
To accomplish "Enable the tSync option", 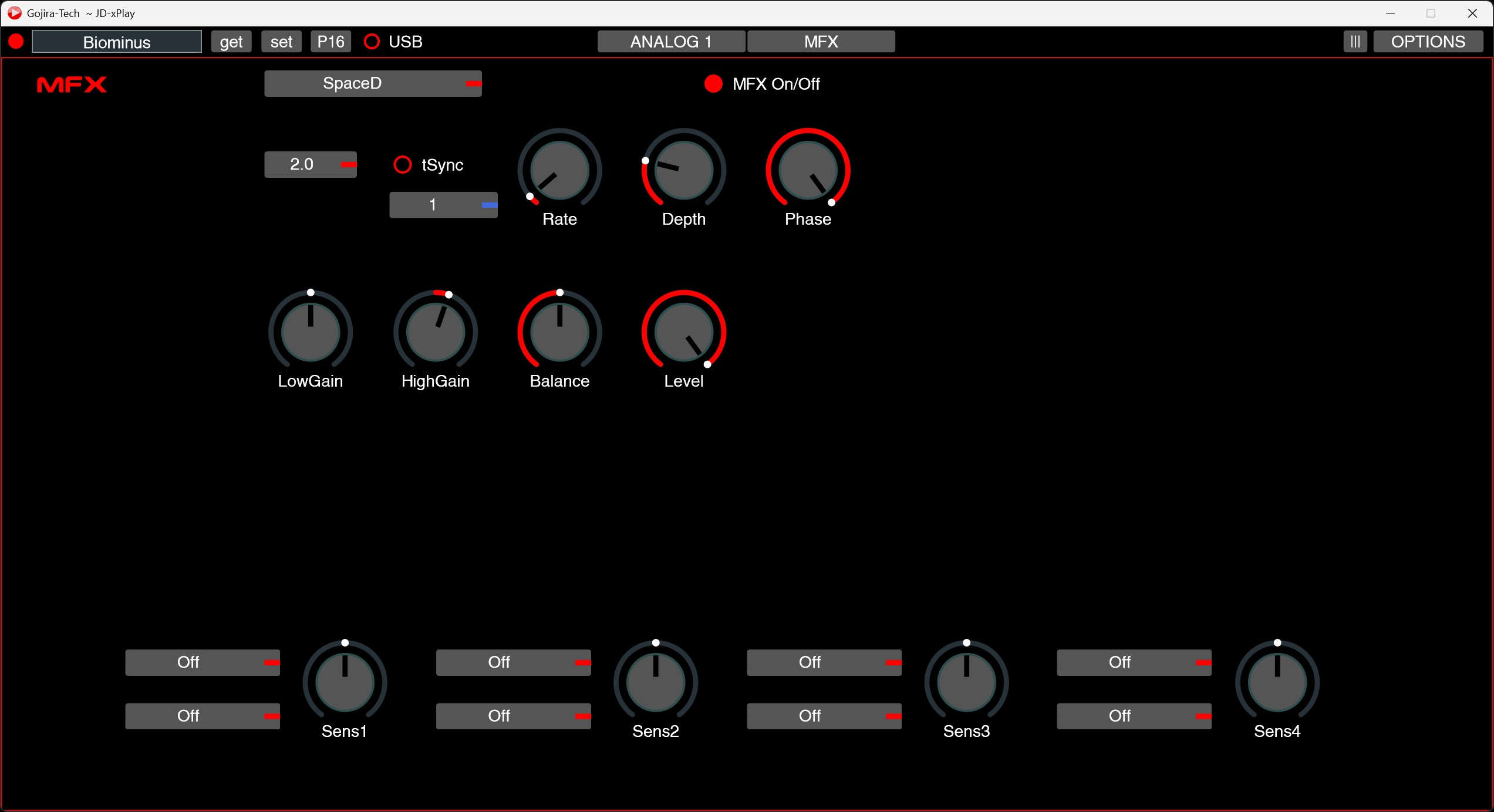I will pyautogui.click(x=402, y=165).
